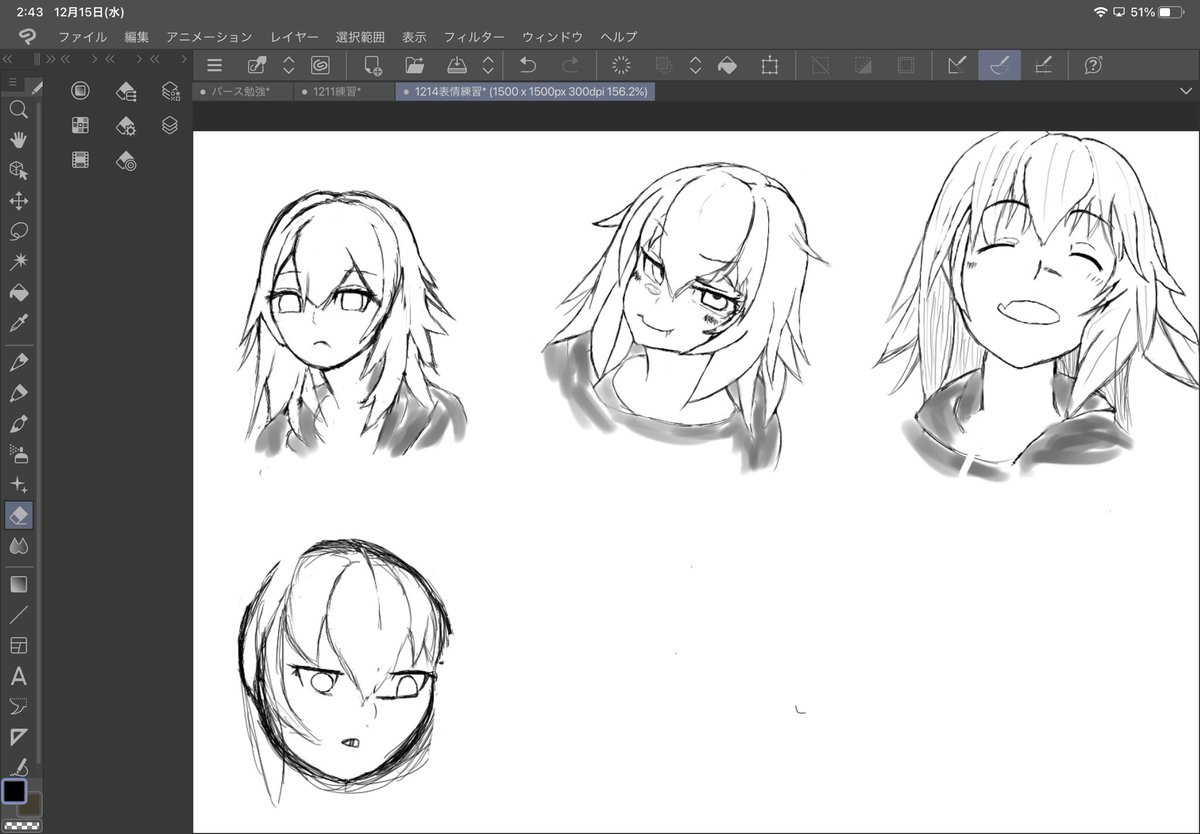Click the Clip Studio spiral launcher icon
The width and height of the screenshot is (1200, 834).
click(320, 66)
